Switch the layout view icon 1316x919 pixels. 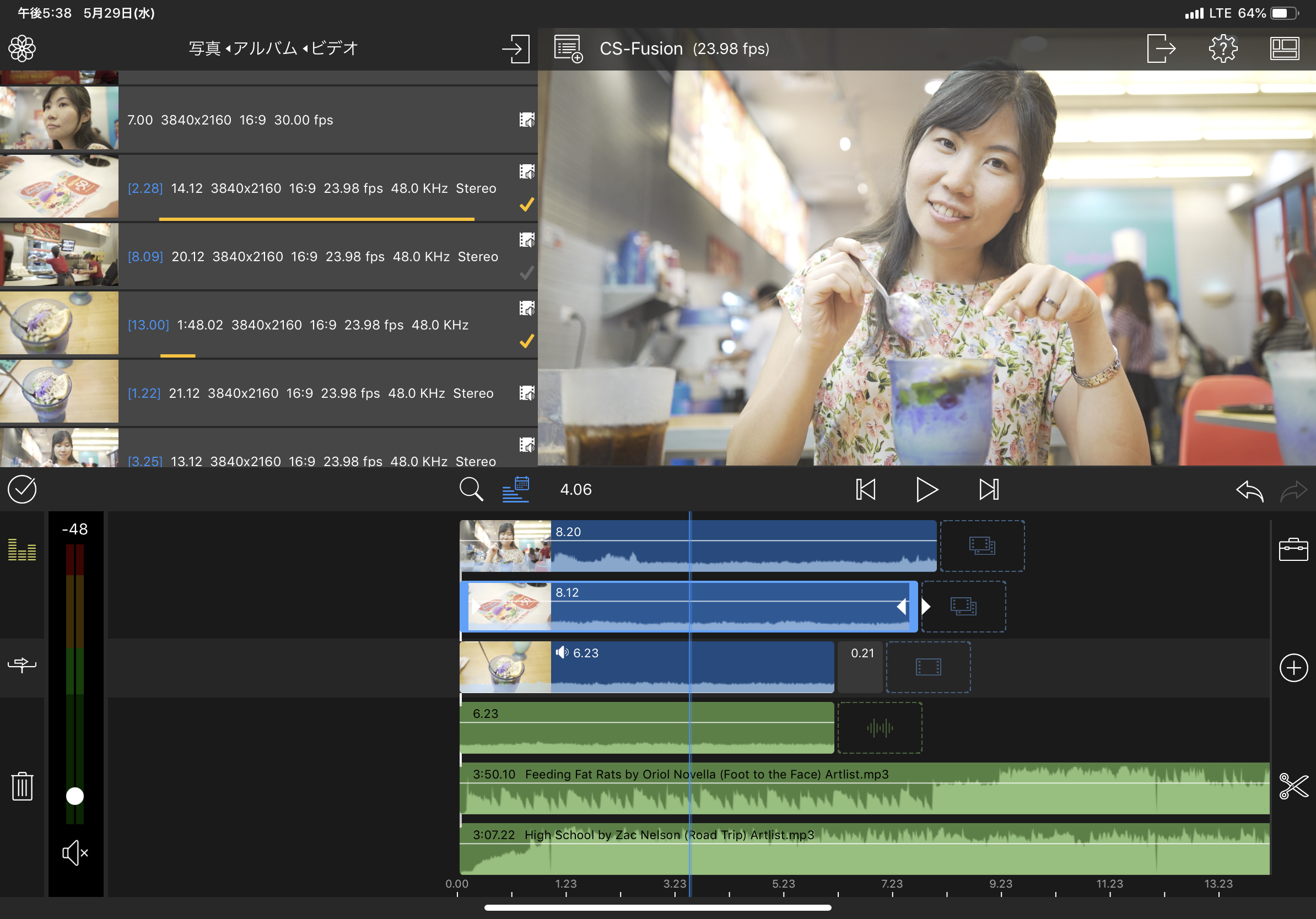1284,48
